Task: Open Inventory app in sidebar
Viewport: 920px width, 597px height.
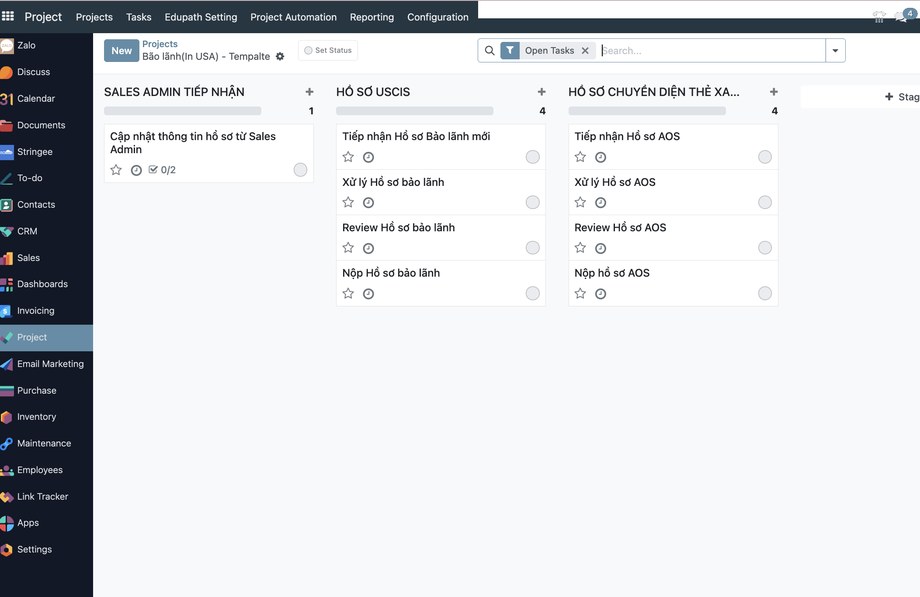Action: coord(46,417)
